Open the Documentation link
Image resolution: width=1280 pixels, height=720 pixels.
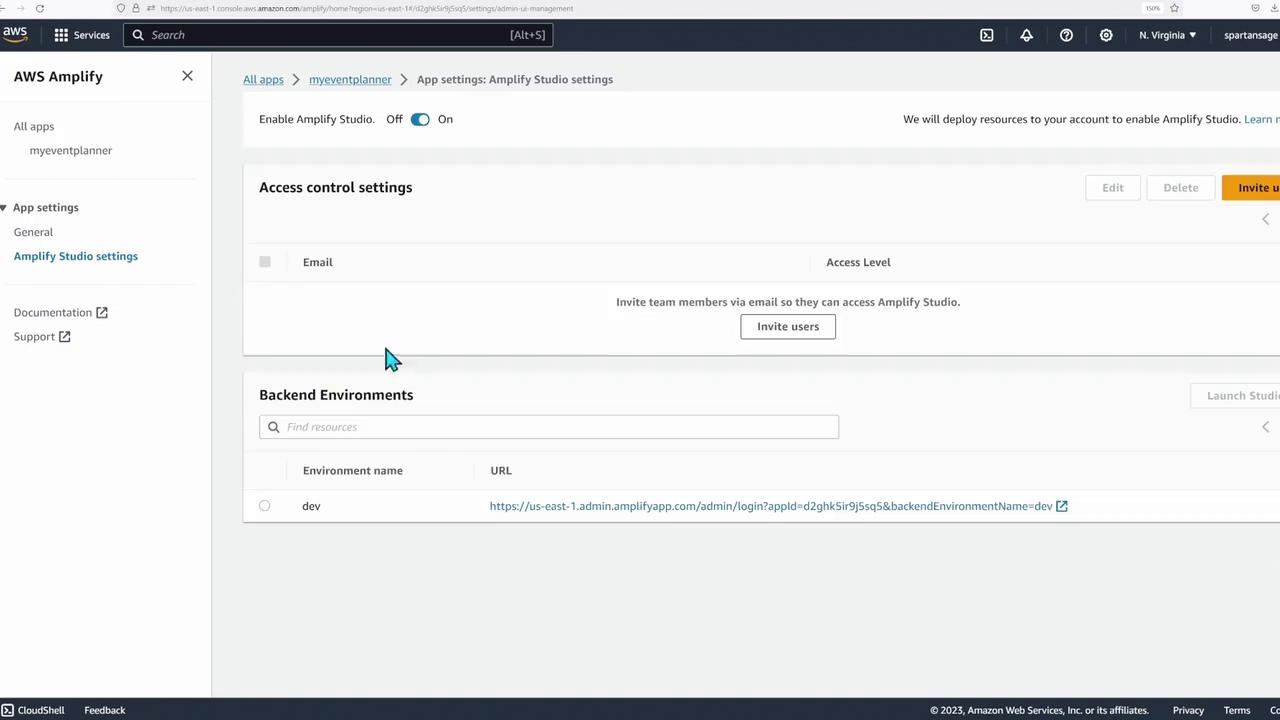click(x=52, y=313)
